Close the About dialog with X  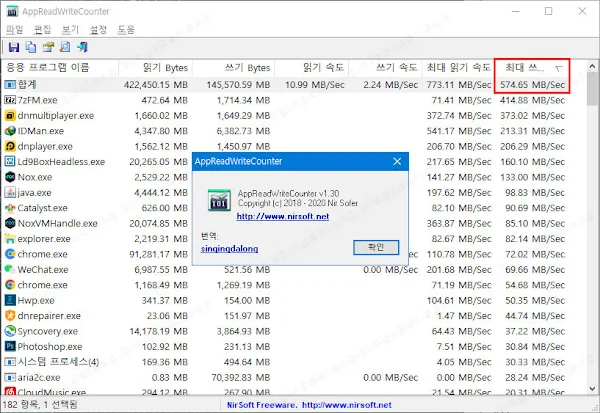coord(397,162)
